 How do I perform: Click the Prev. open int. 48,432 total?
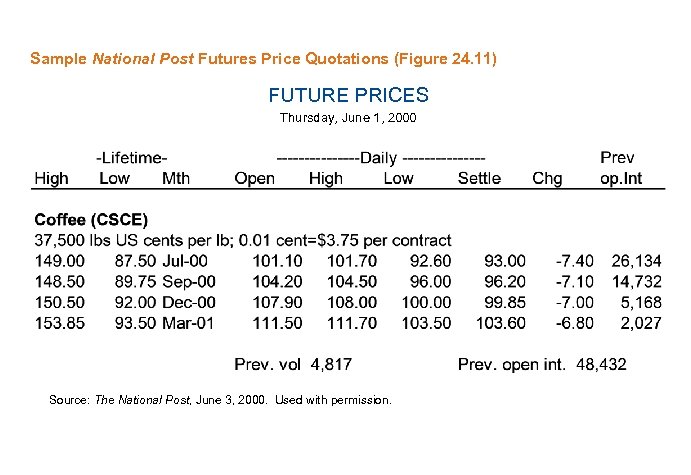click(x=542, y=364)
